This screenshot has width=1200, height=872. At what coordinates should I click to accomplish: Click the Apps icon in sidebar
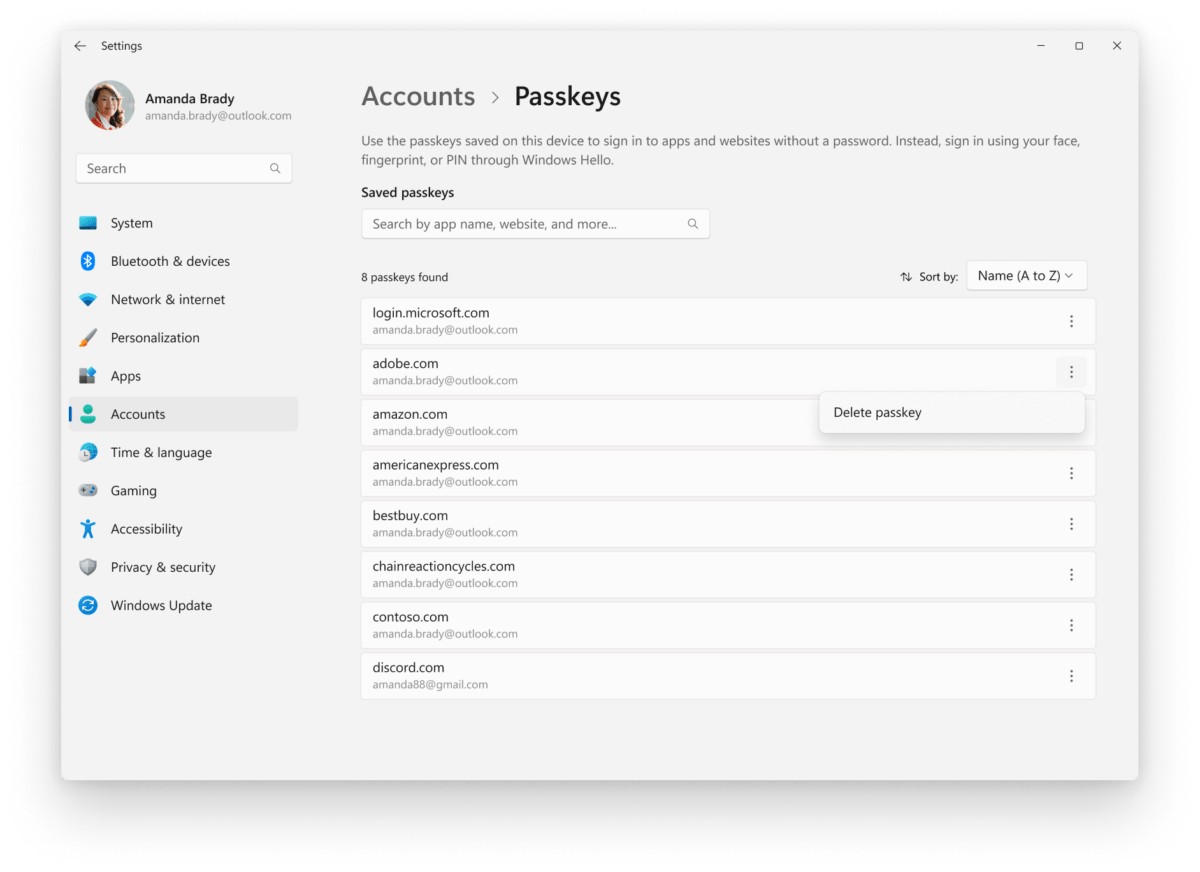click(88, 376)
